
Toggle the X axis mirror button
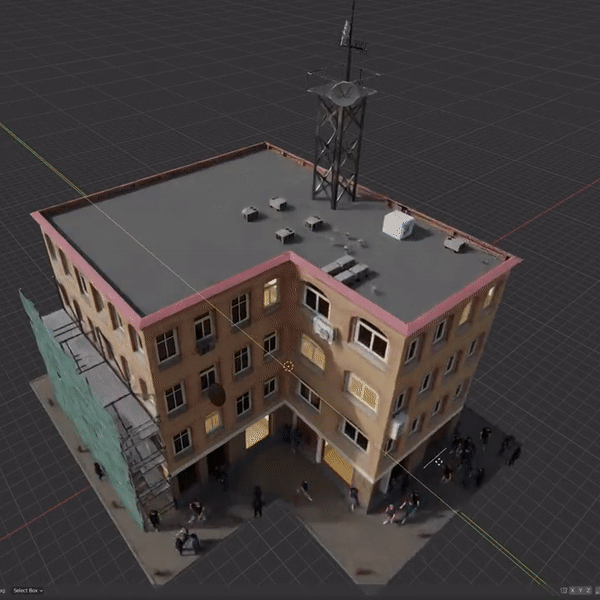tap(572, 590)
